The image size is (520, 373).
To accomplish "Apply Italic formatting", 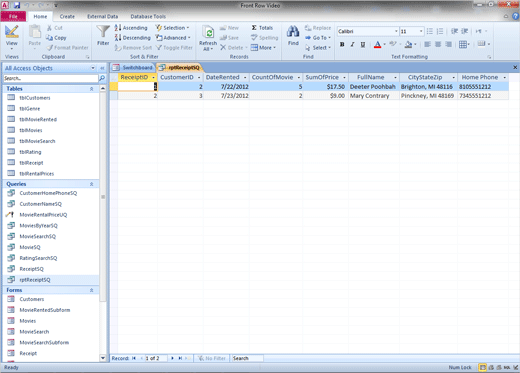I will tap(352, 44).
